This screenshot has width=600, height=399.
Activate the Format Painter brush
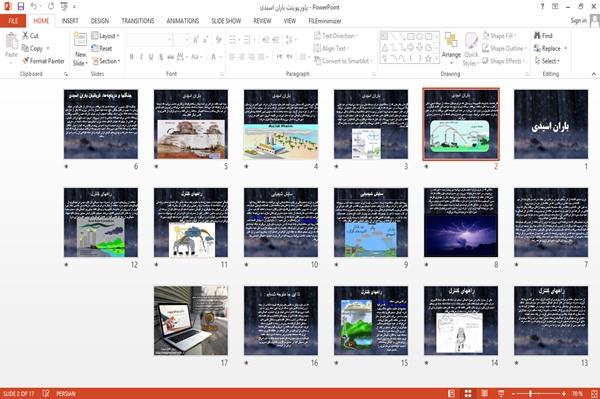click(x=43, y=61)
